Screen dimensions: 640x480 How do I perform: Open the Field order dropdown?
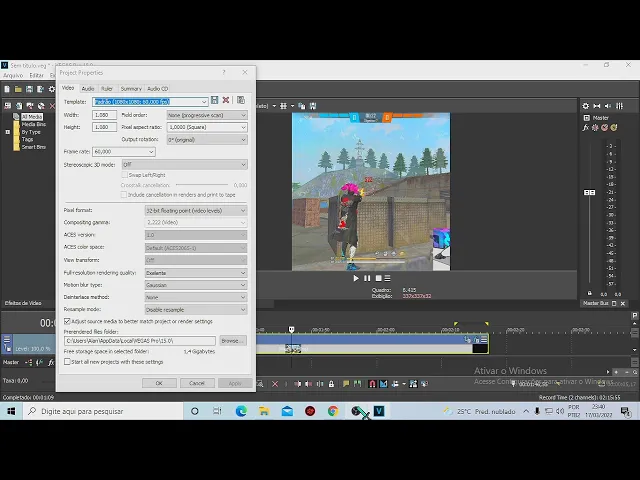pos(207,115)
